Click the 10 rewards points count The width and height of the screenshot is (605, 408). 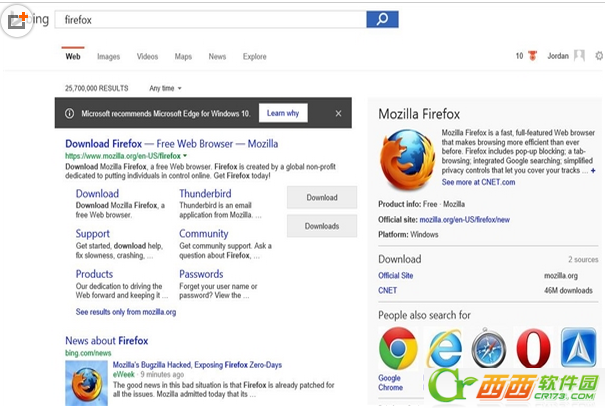(x=519, y=56)
